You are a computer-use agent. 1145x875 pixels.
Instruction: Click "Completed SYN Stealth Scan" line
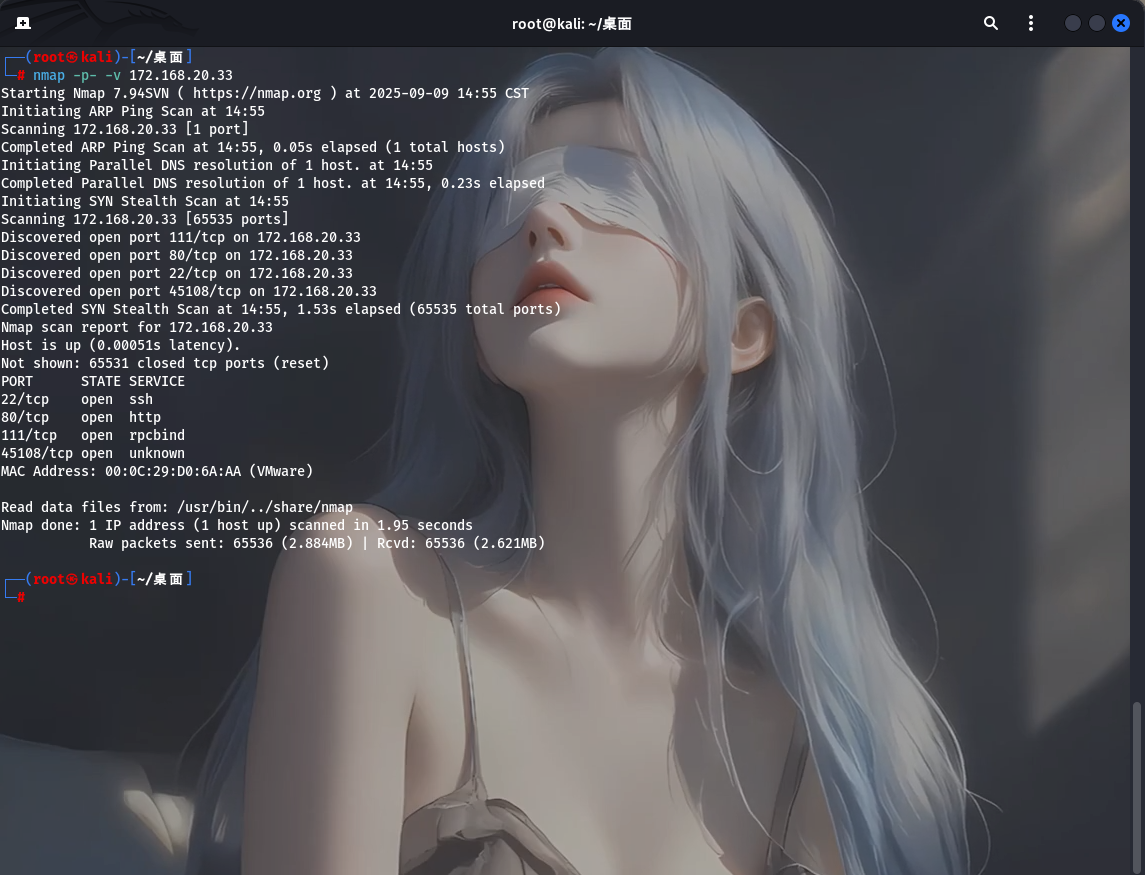[x=281, y=309]
